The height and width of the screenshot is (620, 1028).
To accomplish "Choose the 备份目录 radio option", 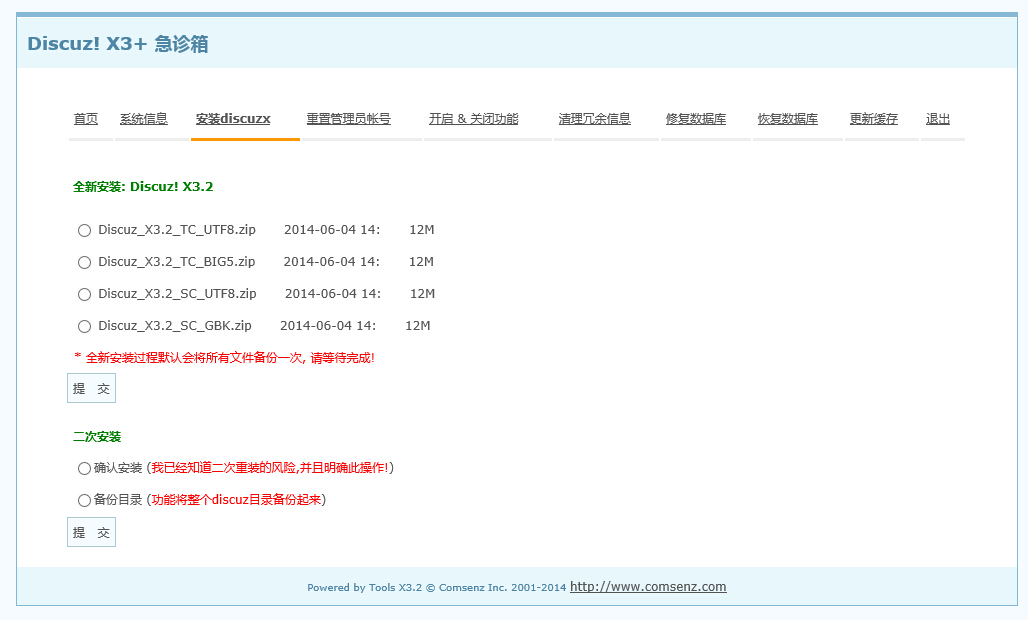I will (84, 501).
